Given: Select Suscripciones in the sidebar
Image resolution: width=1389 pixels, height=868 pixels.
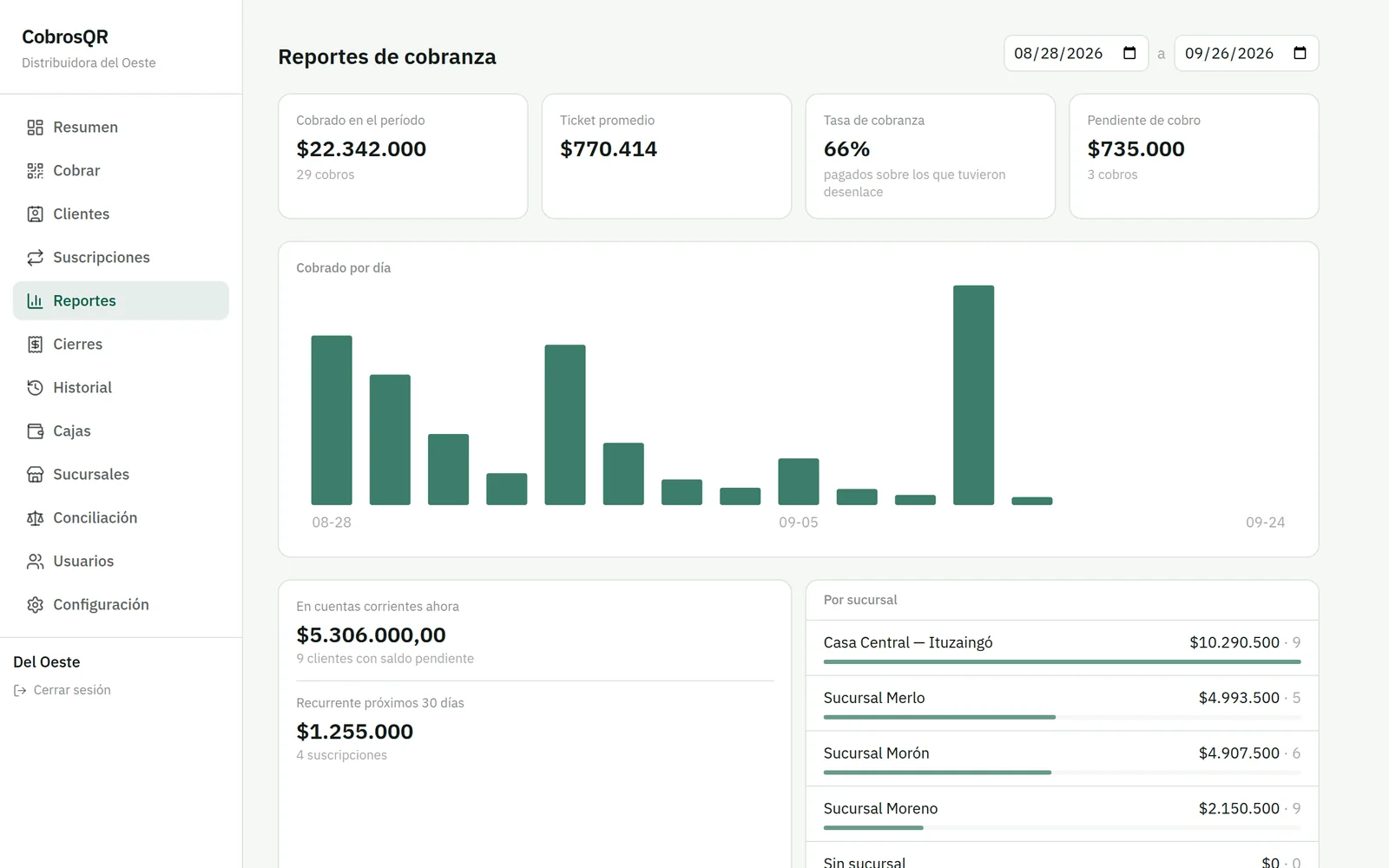Looking at the screenshot, I should click(121, 258).
